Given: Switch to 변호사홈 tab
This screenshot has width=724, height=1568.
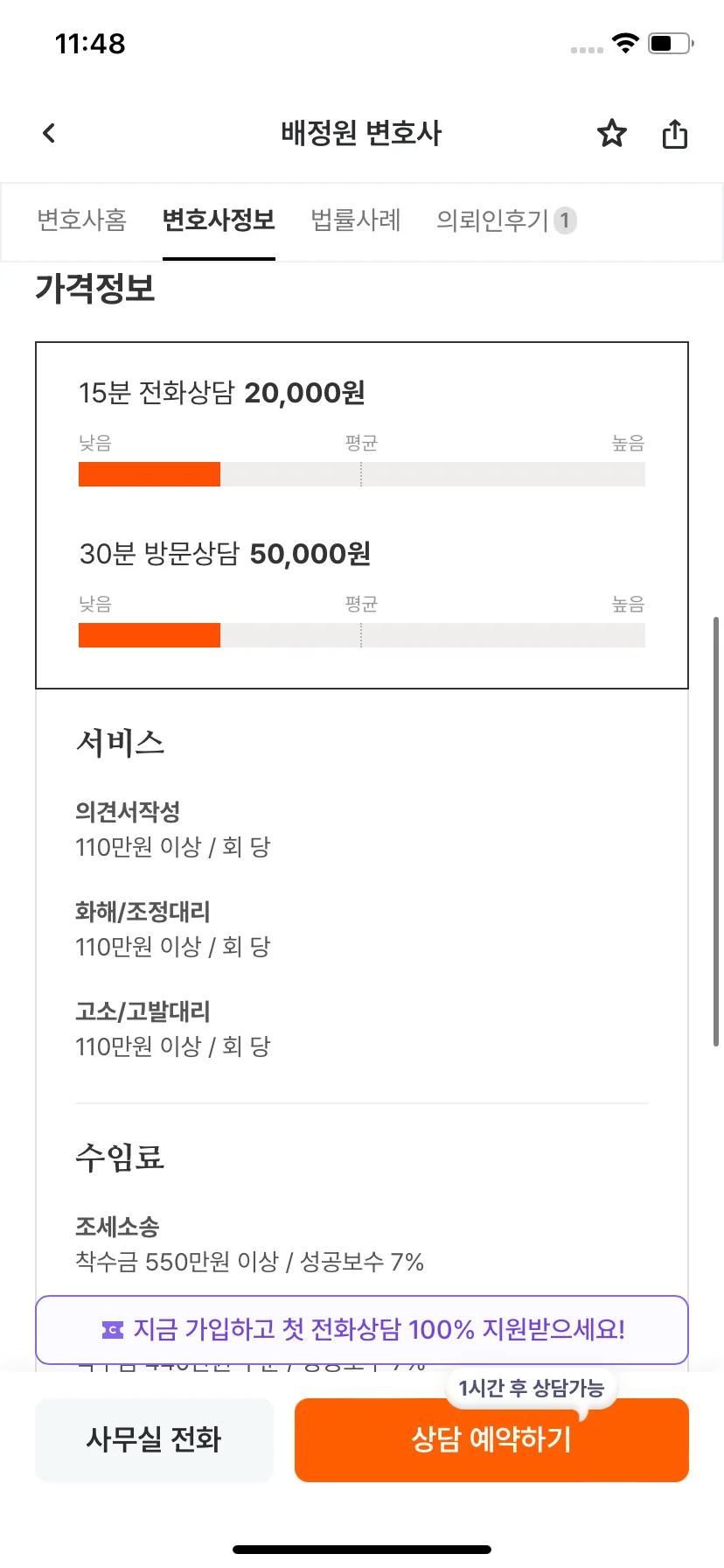Looking at the screenshot, I should (81, 220).
